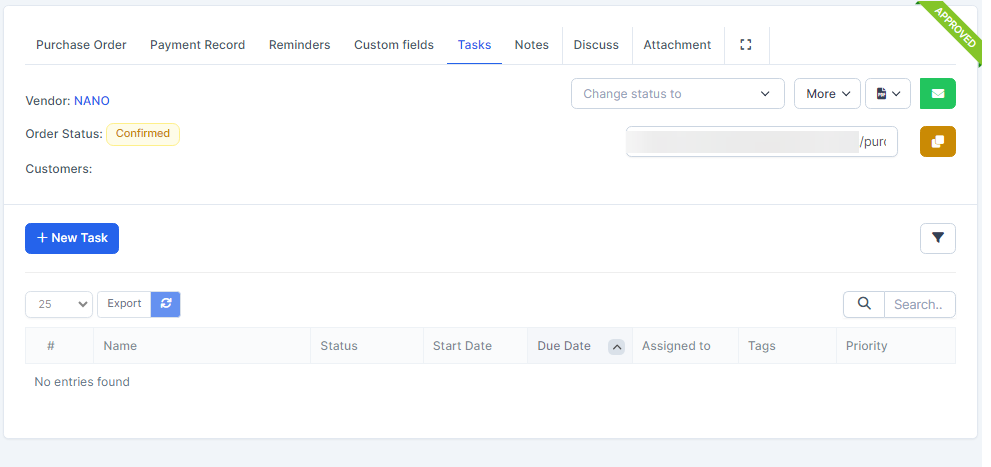Switch to the Purchase Order tab
Image resolution: width=991 pixels, height=467 pixels.
(x=81, y=45)
